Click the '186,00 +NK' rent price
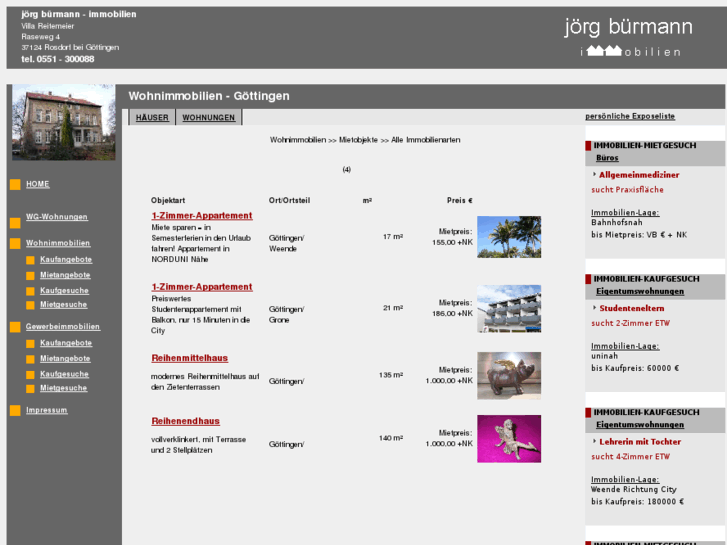The width and height of the screenshot is (727, 545). pos(453,314)
